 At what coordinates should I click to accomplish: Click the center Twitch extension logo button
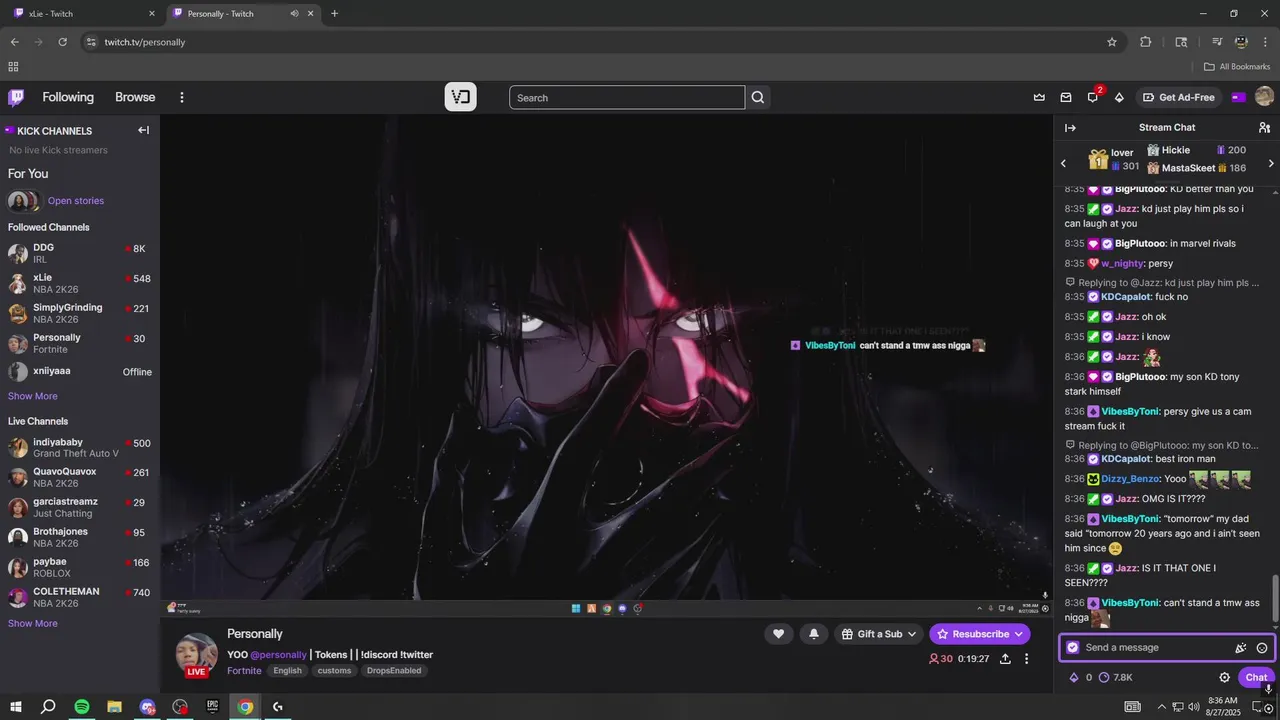460,97
